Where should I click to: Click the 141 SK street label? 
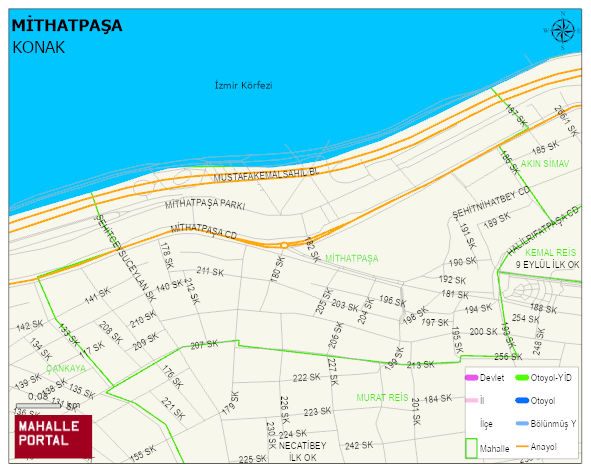pyautogui.click(x=98, y=296)
